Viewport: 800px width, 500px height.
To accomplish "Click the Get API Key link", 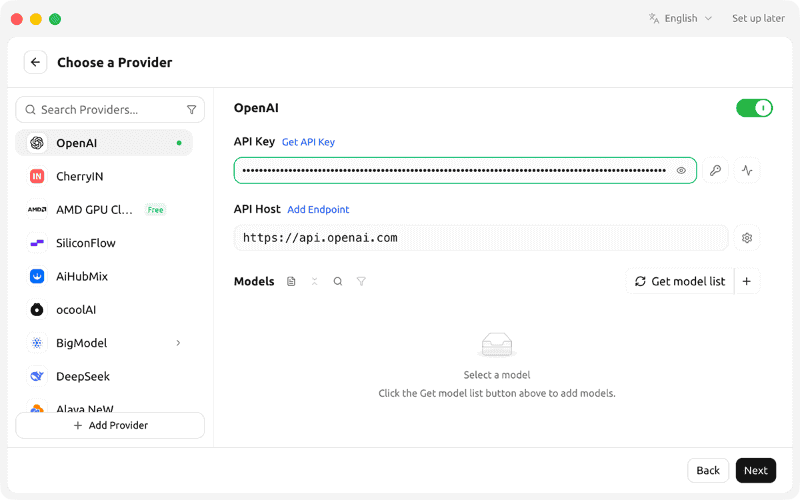I will pyautogui.click(x=308, y=142).
